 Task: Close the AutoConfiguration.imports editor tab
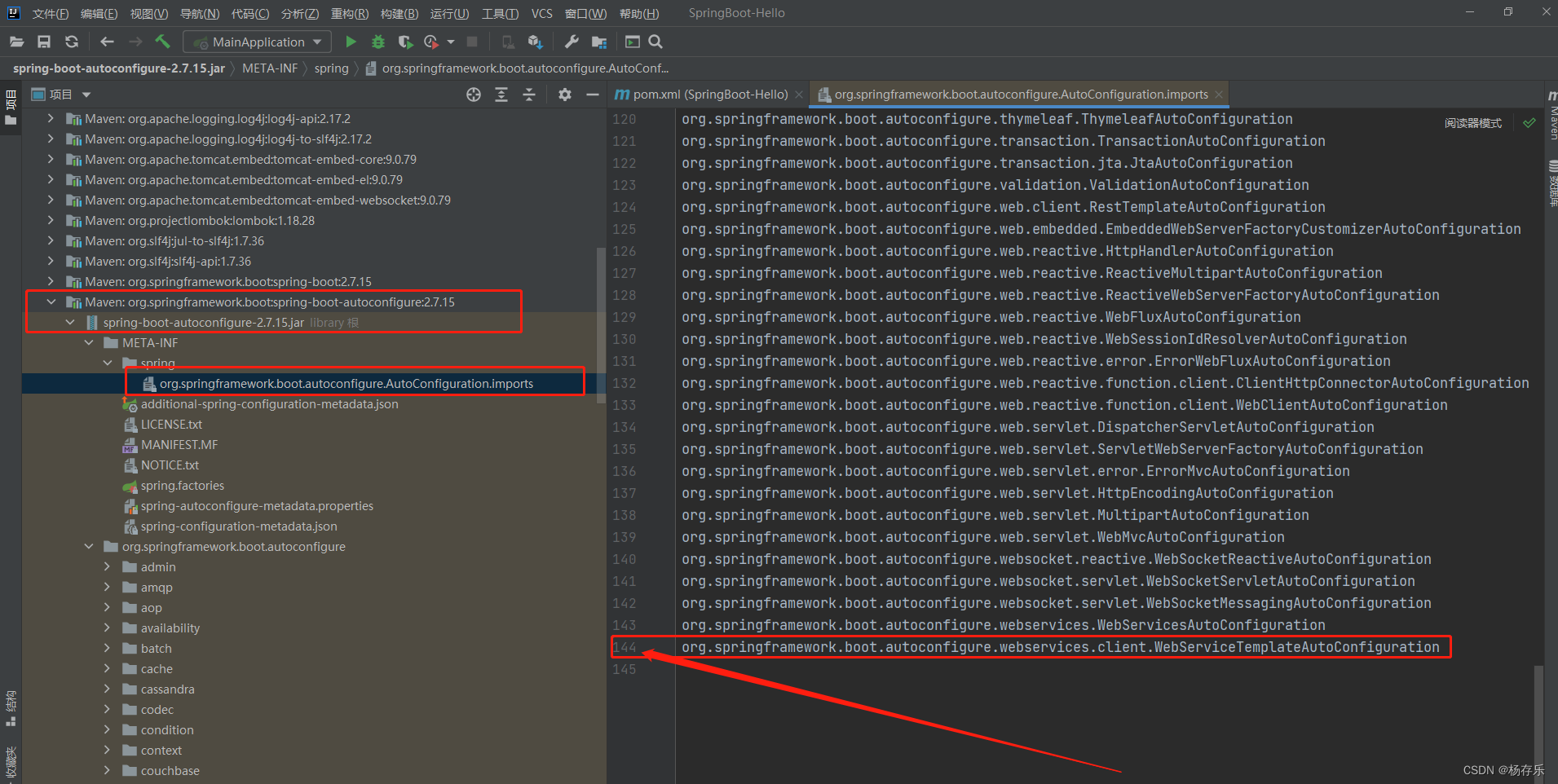point(1219,95)
